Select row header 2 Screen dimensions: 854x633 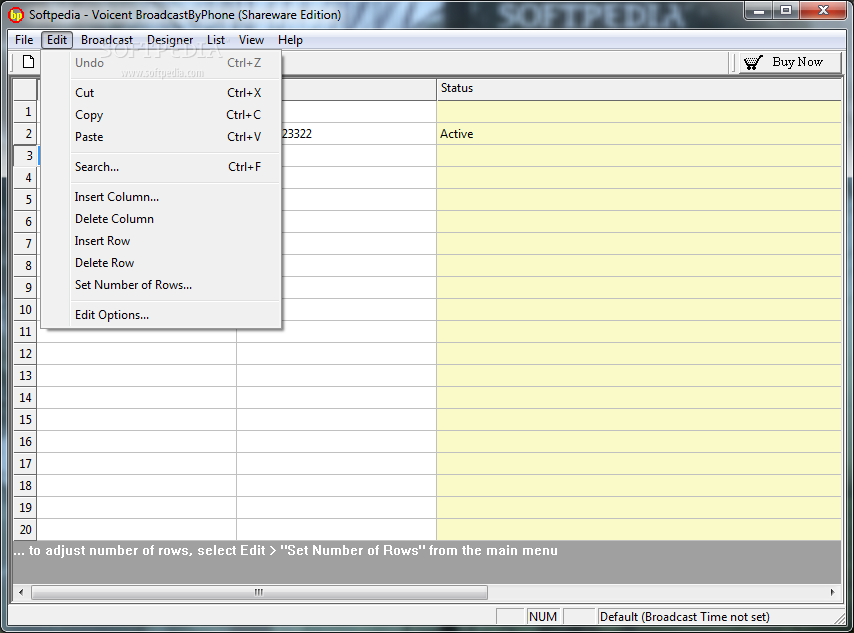[x=25, y=134]
